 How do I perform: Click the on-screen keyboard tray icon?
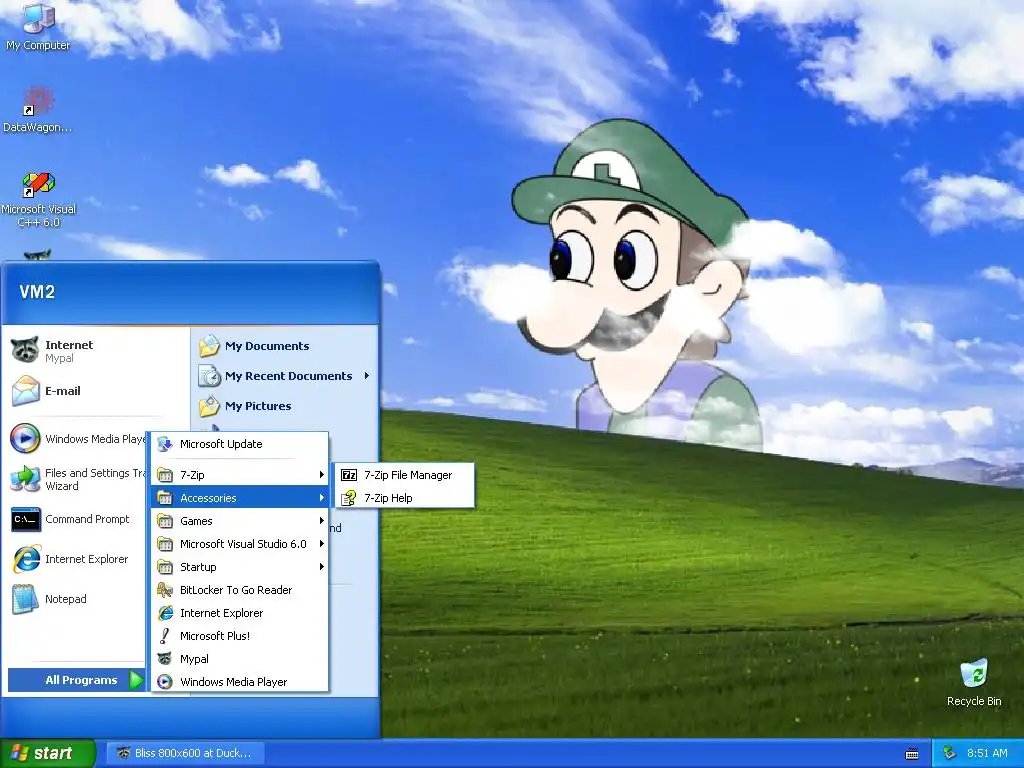click(912, 754)
